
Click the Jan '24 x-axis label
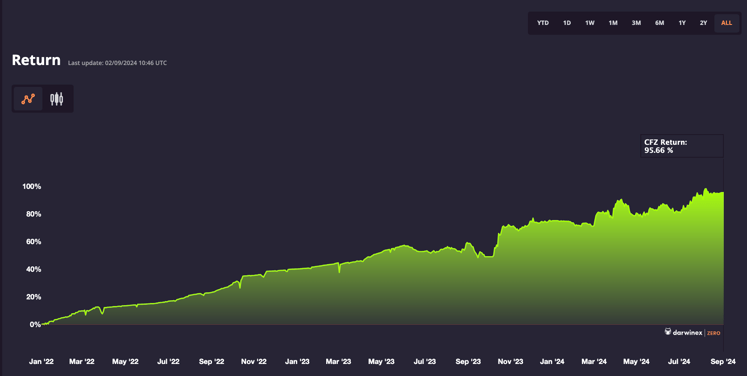552,362
